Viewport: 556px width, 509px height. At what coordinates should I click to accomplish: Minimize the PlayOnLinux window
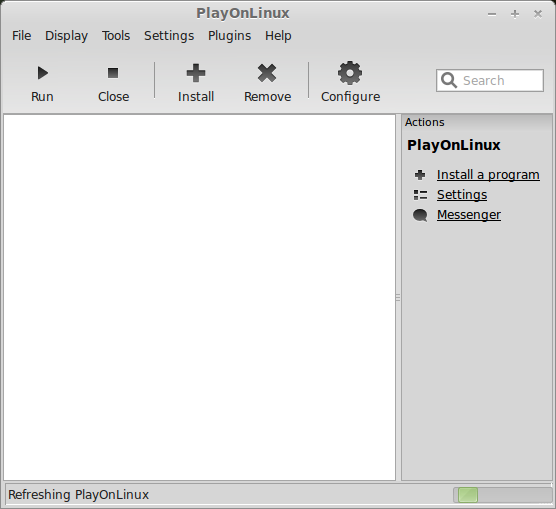[x=491, y=14]
